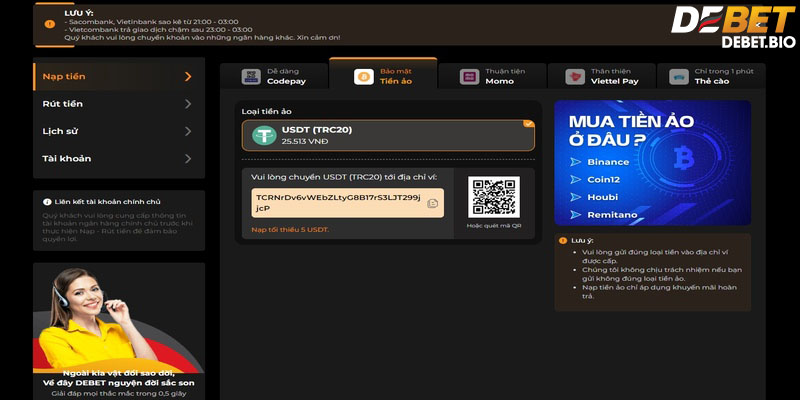Expand the Rút tiền chevron arrow
Viewport: 800px width, 400px height.
(x=188, y=104)
